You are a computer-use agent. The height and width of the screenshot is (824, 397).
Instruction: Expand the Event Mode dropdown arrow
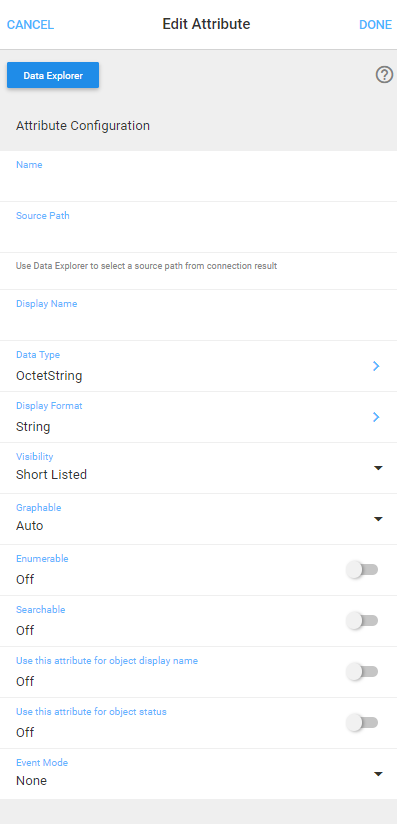(378, 774)
